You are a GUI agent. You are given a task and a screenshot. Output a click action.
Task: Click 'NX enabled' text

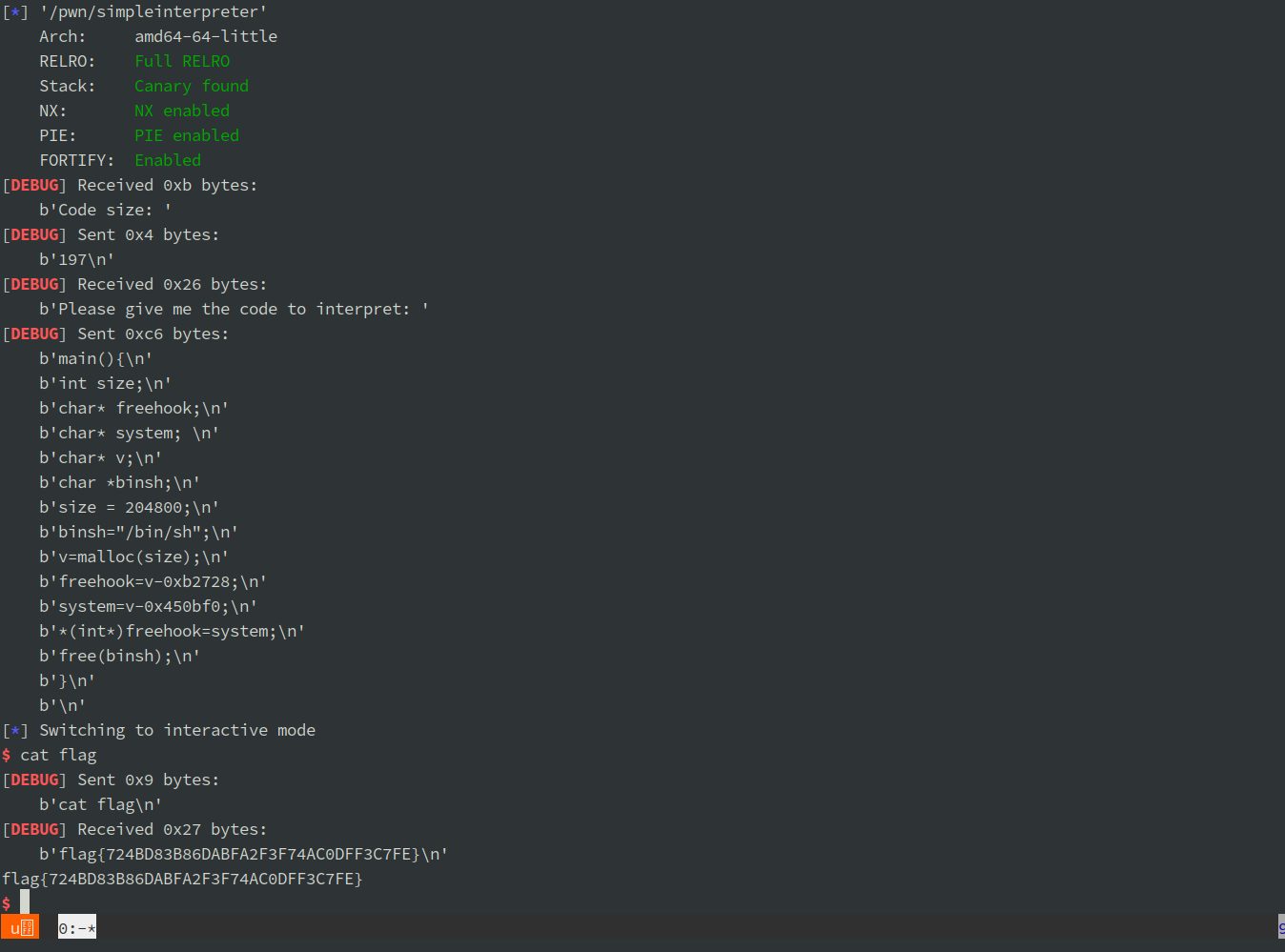[182, 111]
